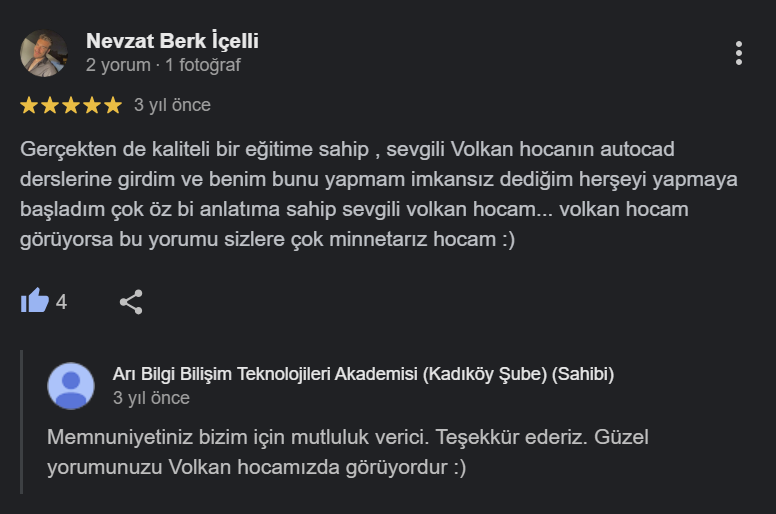
Task: Click the vertical quote bar beside owner reply
Action: 22,422
